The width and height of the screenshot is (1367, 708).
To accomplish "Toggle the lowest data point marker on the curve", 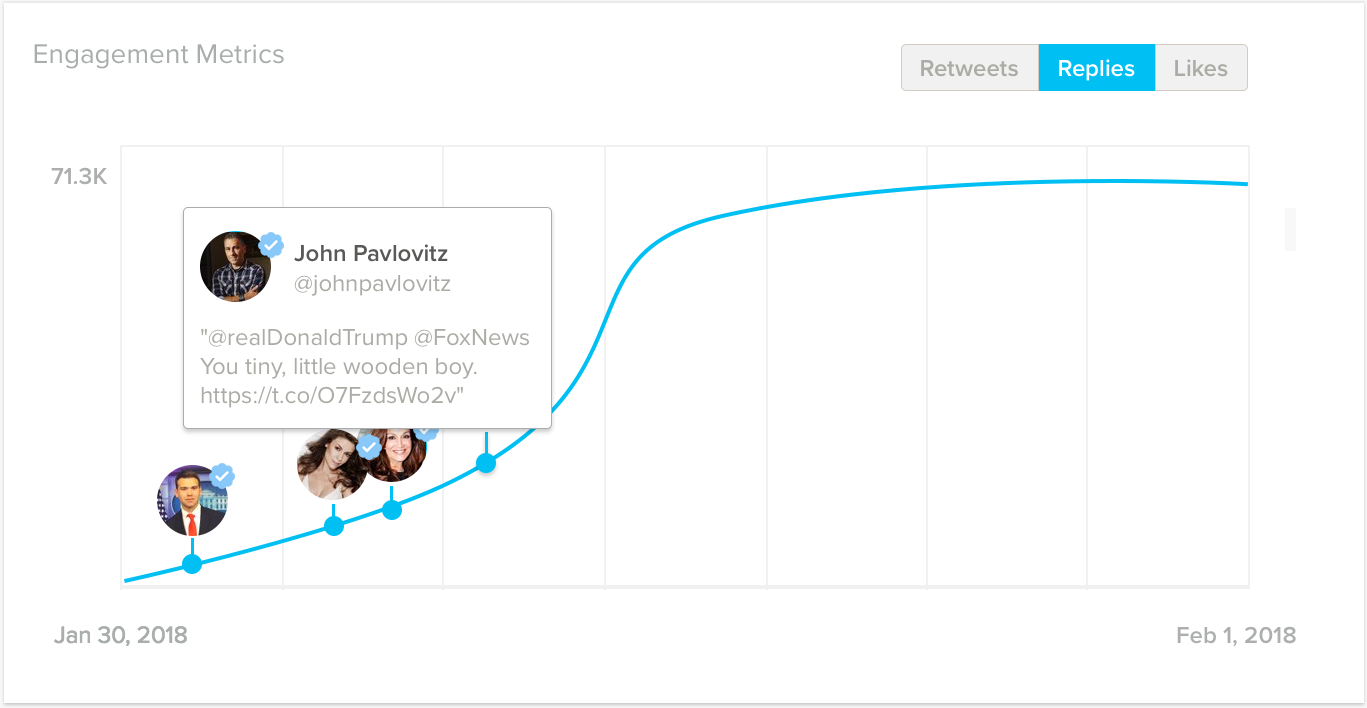I will pyautogui.click(x=191, y=564).
